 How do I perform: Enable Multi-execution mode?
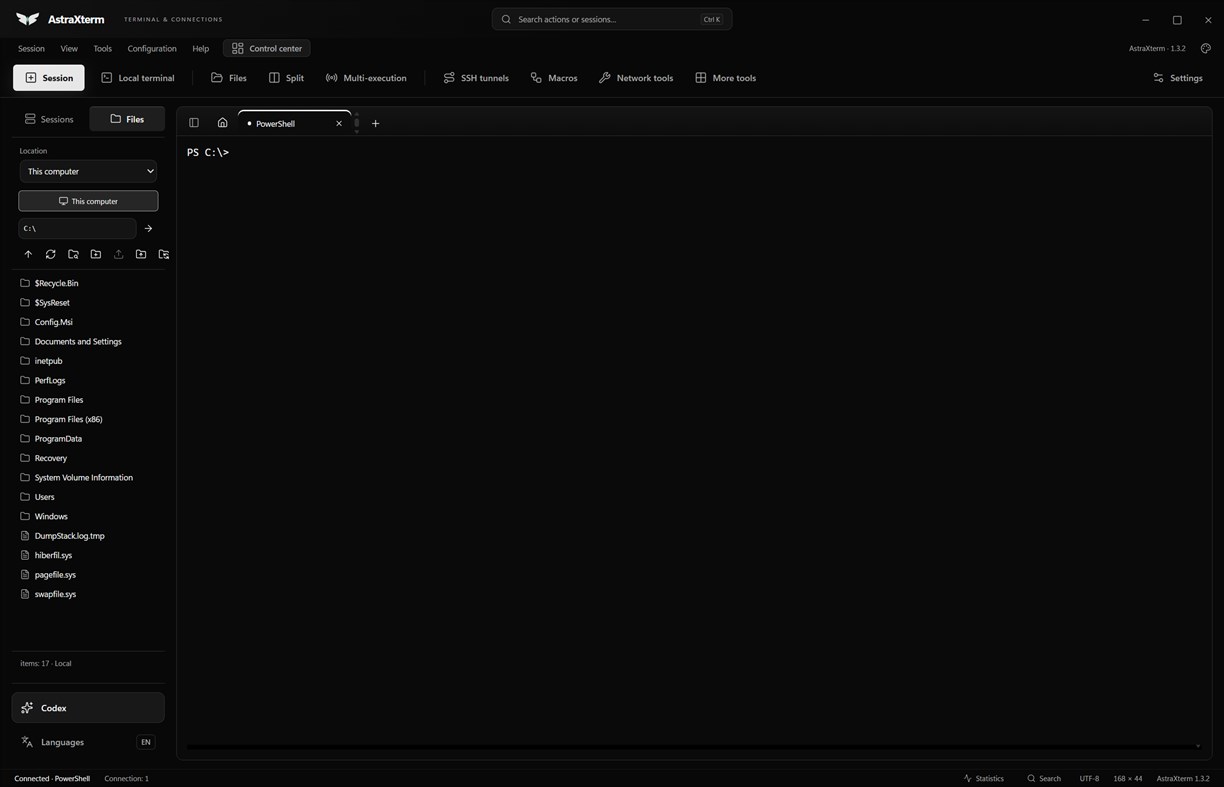click(366, 78)
